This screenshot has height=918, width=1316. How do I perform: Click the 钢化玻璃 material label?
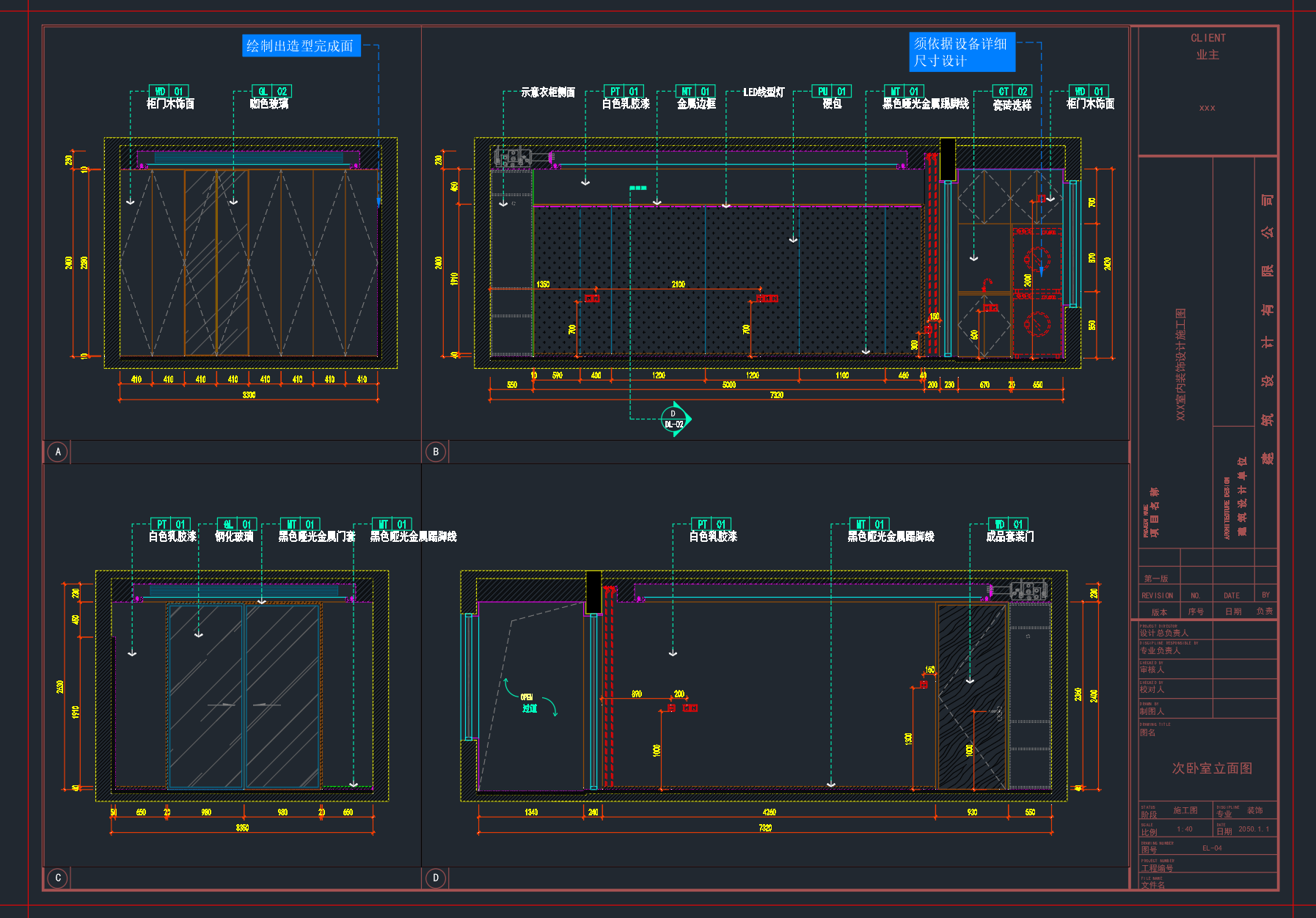pyautogui.click(x=234, y=537)
